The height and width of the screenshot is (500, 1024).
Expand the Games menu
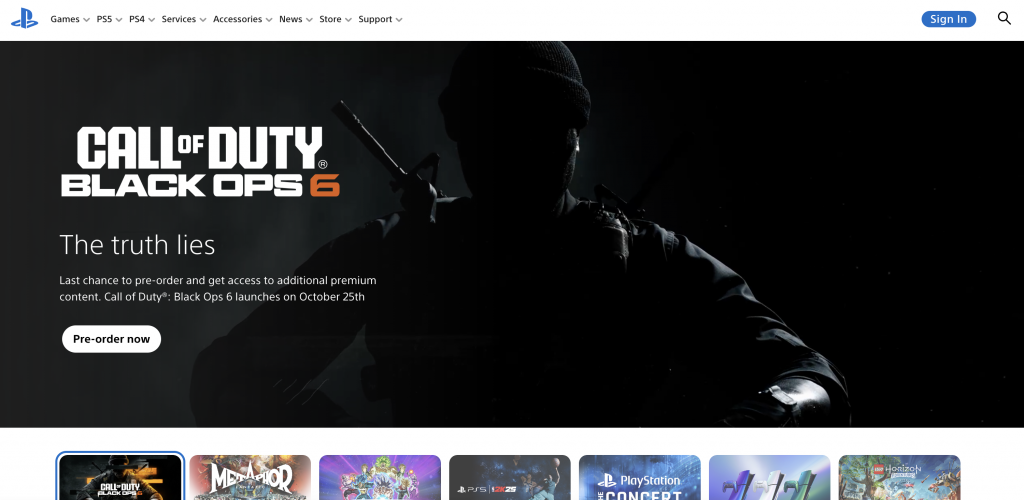coord(70,20)
